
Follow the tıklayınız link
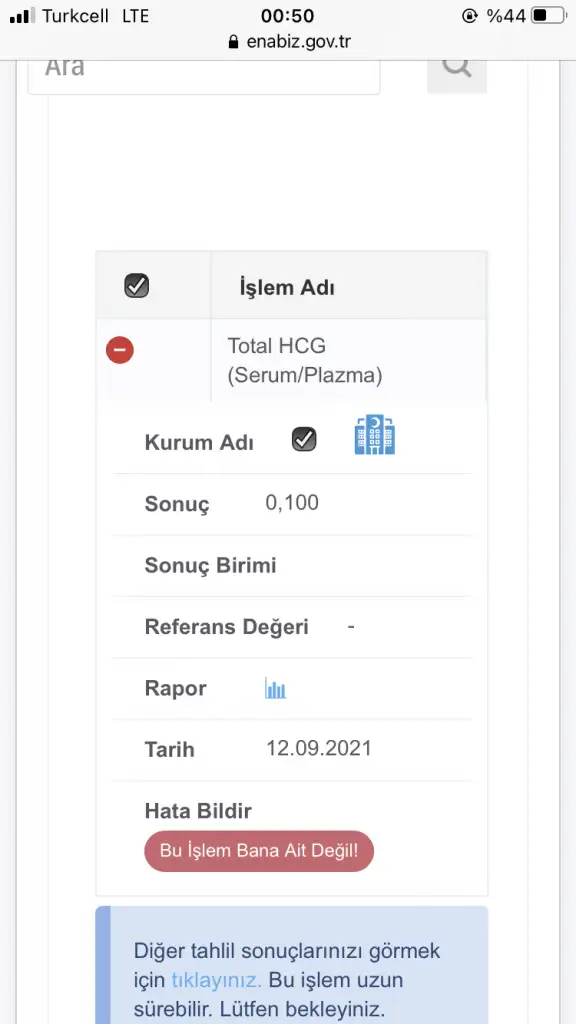217,980
